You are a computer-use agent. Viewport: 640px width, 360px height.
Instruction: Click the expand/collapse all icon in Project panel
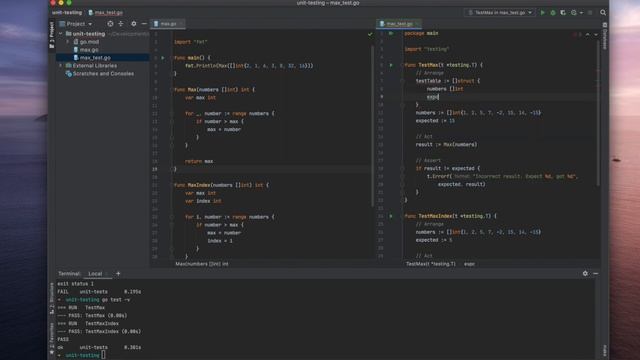121,24
